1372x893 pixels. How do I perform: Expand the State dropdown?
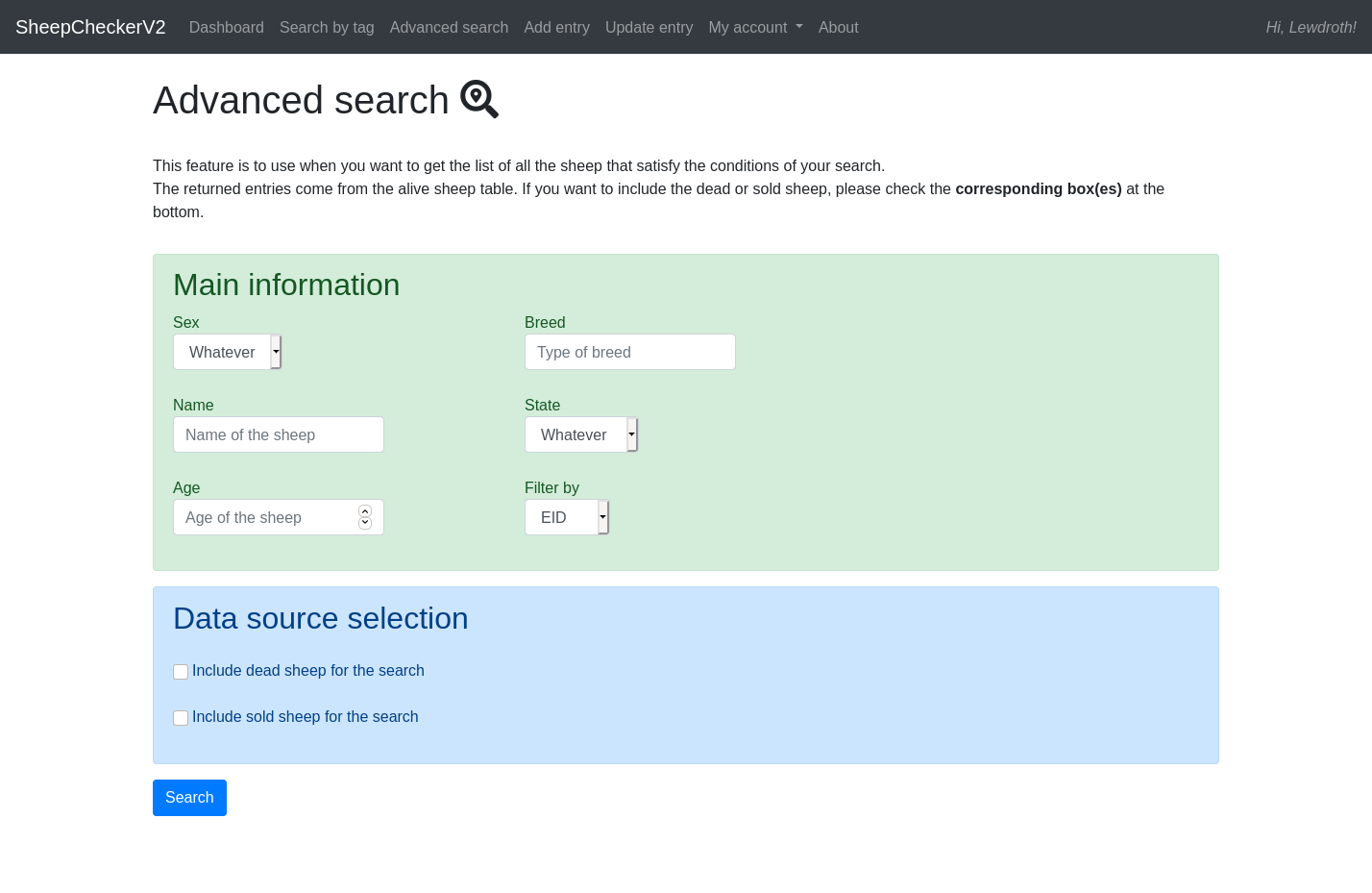point(581,434)
